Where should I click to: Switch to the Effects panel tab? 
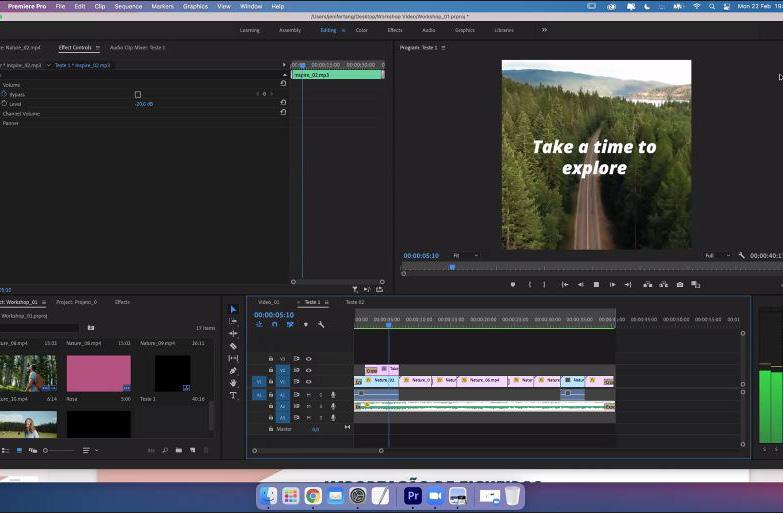pos(122,302)
